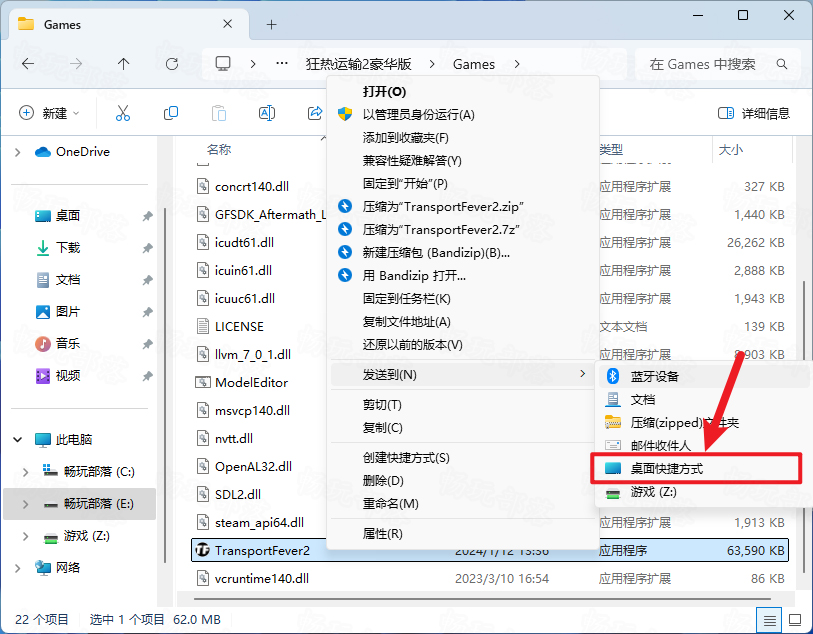
Task: Collapse the 此电脑 tree node
Action: tap(18, 440)
